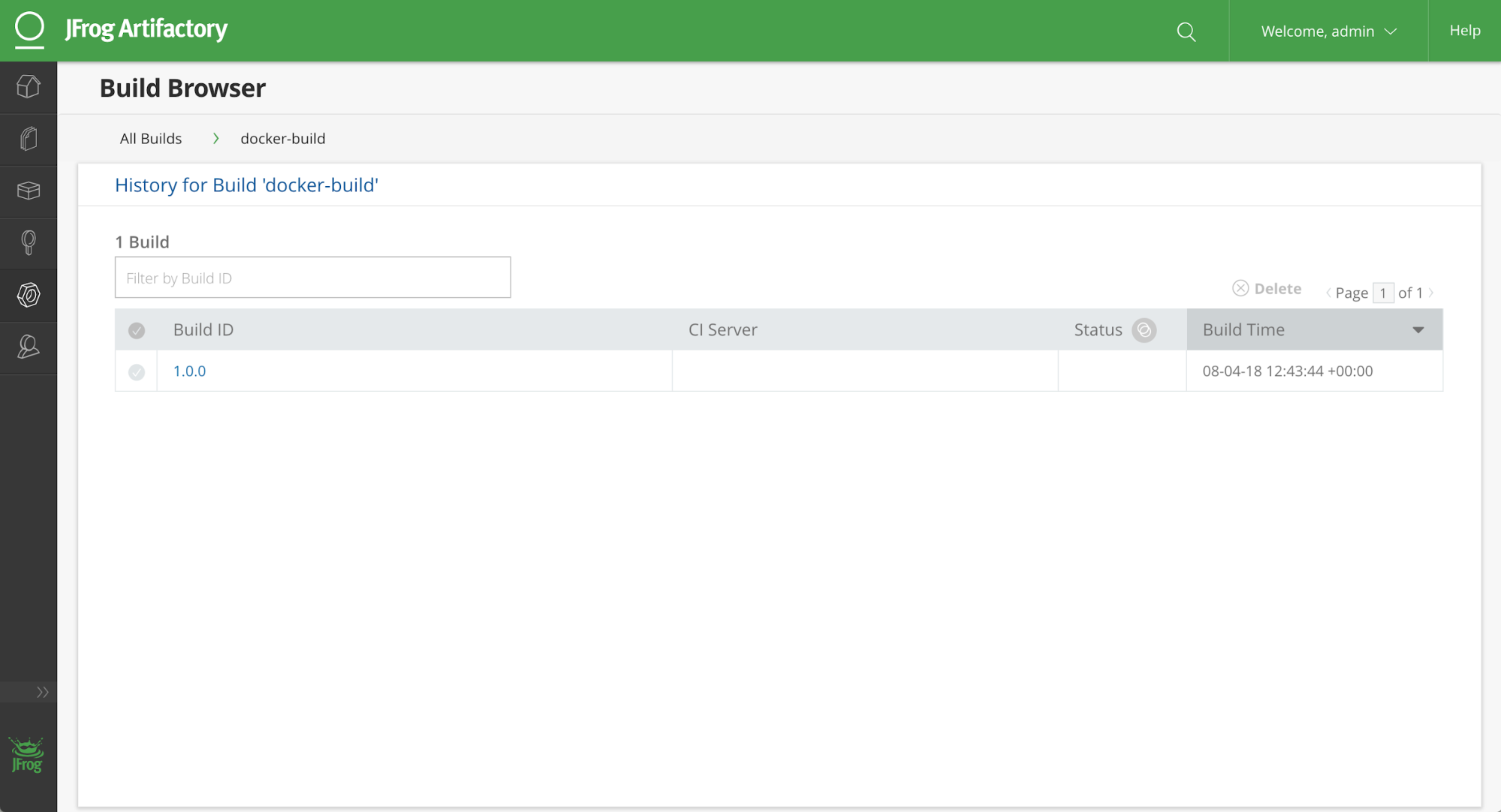
Task: Open the Home dashboard icon
Action: point(29,87)
